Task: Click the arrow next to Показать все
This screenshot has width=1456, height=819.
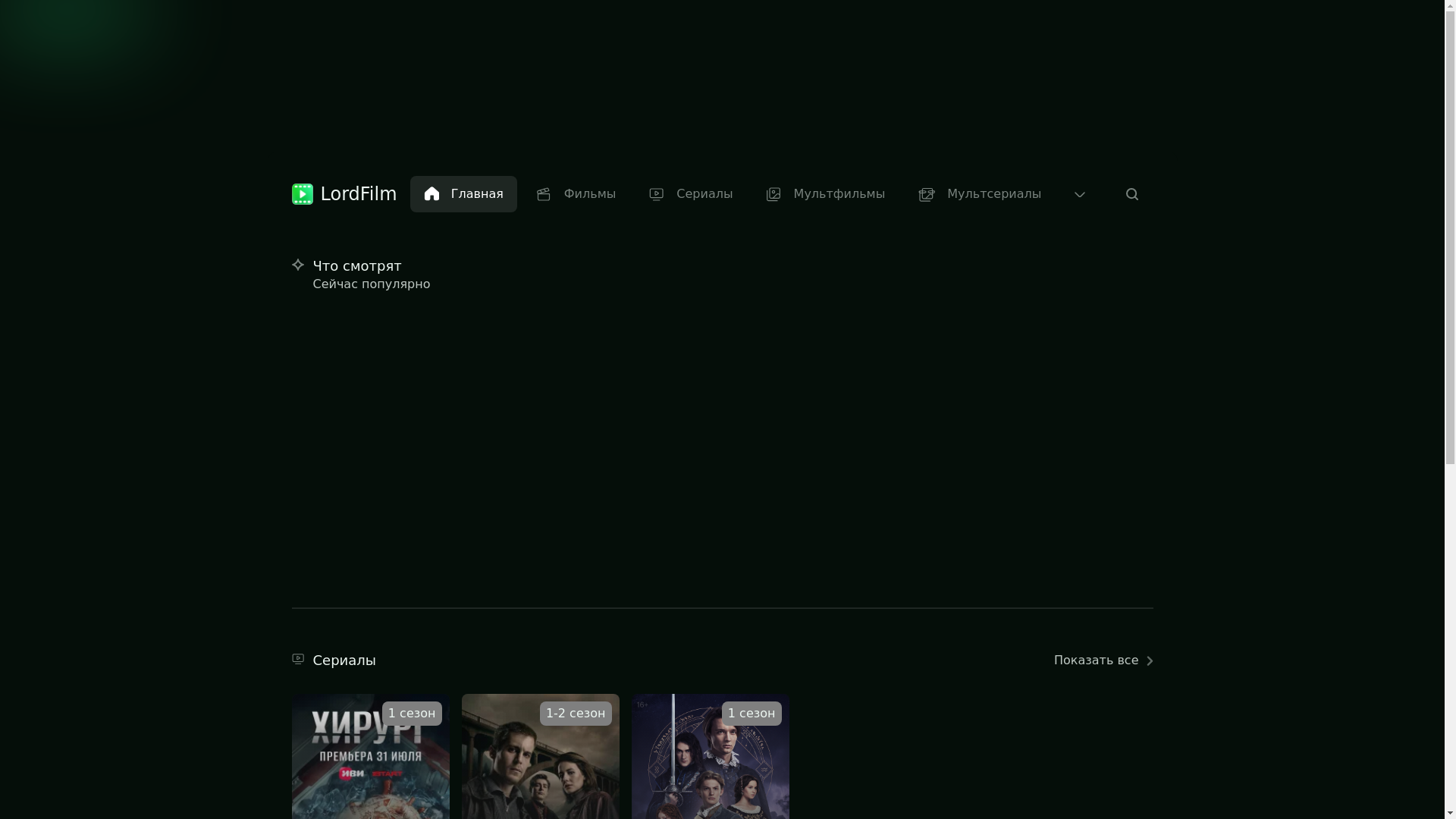Action: [x=1149, y=661]
